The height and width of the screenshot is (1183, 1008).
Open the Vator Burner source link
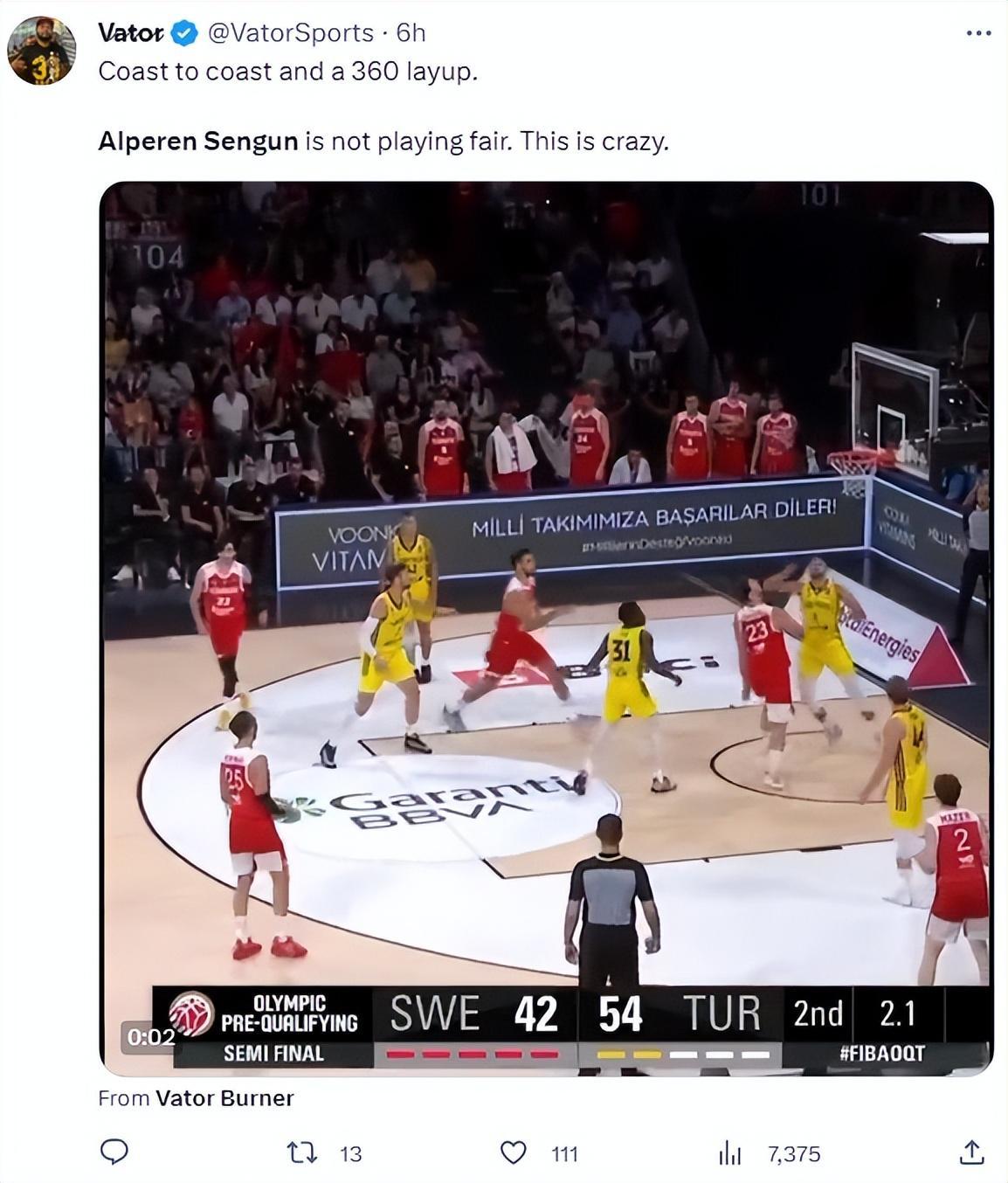pyautogui.click(x=224, y=1098)
